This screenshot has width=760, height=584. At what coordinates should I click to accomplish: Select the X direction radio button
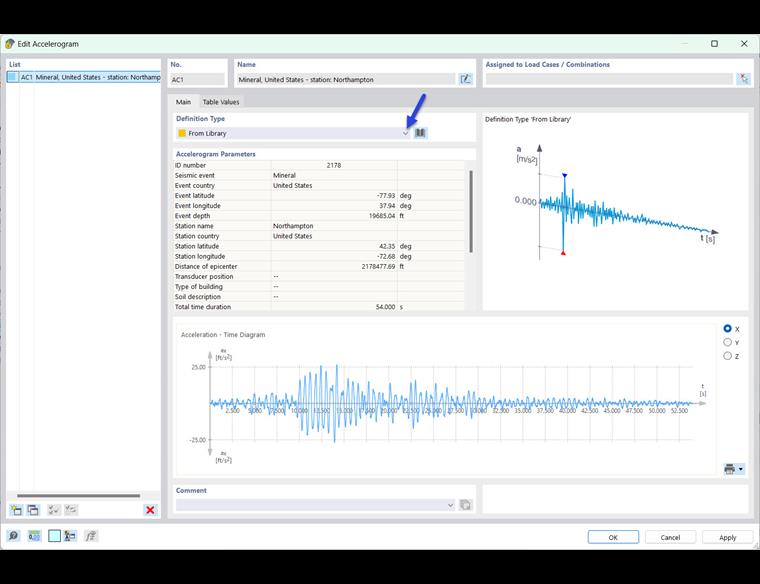tap(728, 329)
